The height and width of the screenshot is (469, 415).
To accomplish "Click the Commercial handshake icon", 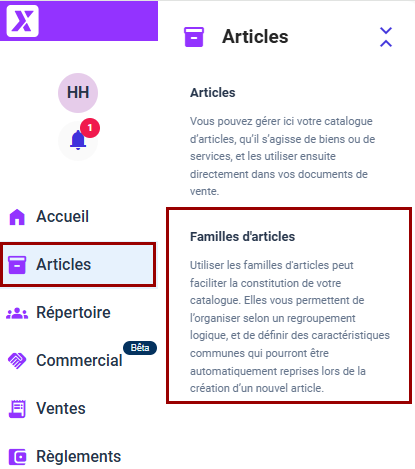I will tap(17, 361).
